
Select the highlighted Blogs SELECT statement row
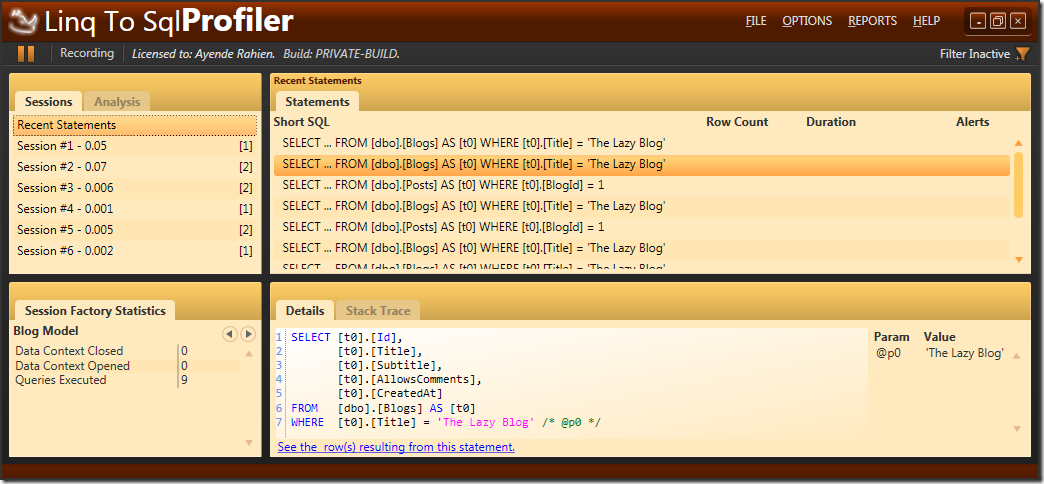tap(642, 164)
